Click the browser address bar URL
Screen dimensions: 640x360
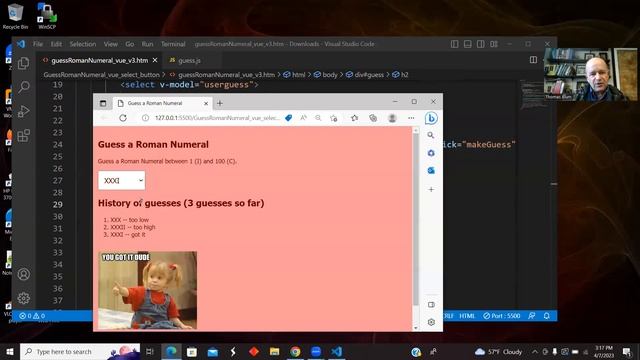(x=217, y=118)
